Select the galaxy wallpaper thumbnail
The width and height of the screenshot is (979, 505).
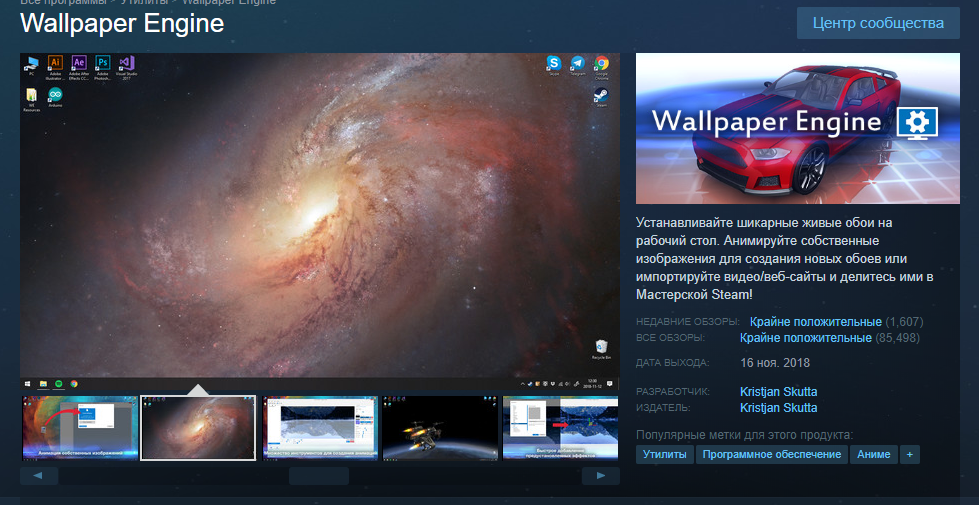(x=199, y=428)
